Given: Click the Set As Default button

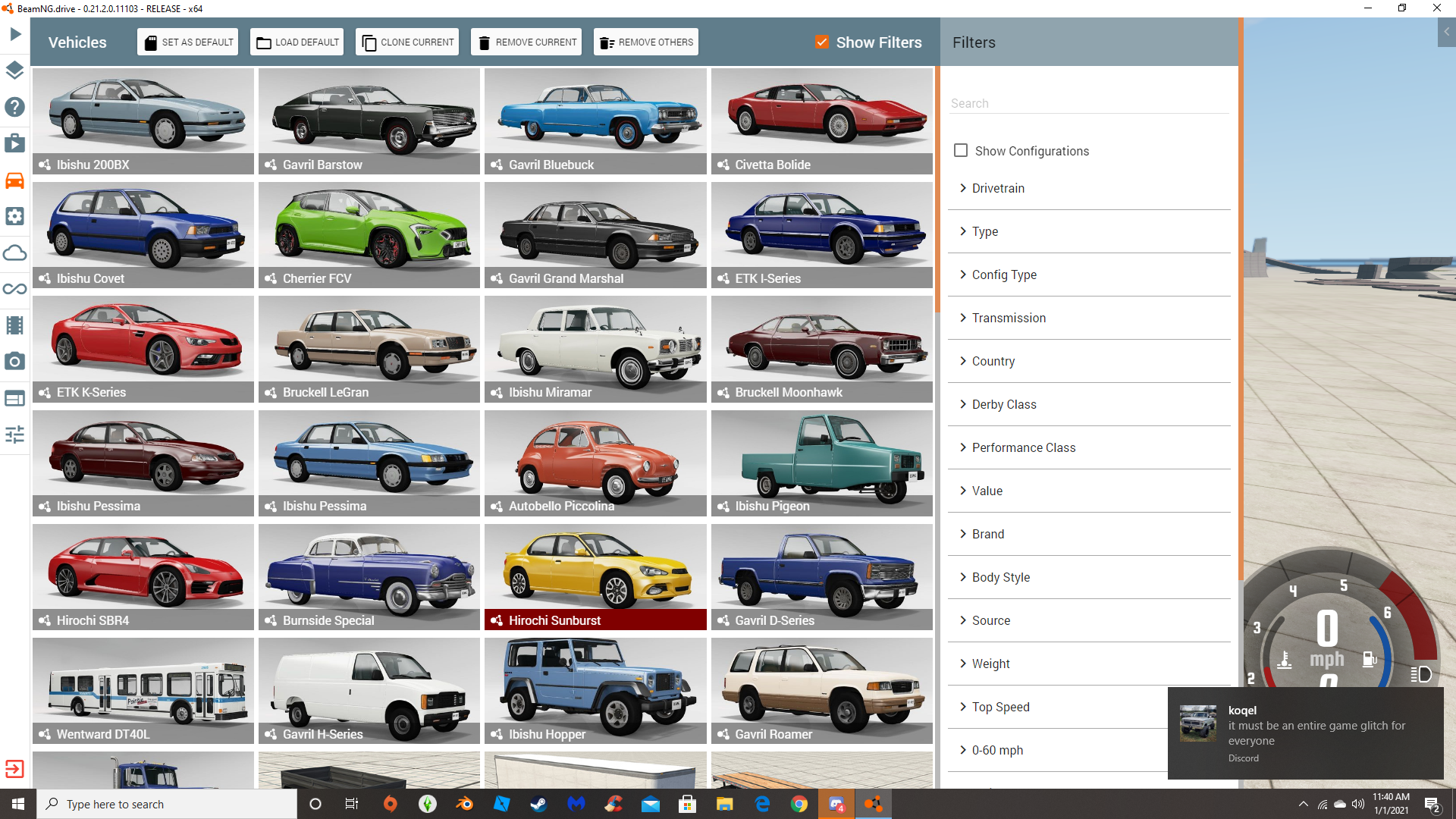Looking at the screenshot, I should [x=188, y=42].
